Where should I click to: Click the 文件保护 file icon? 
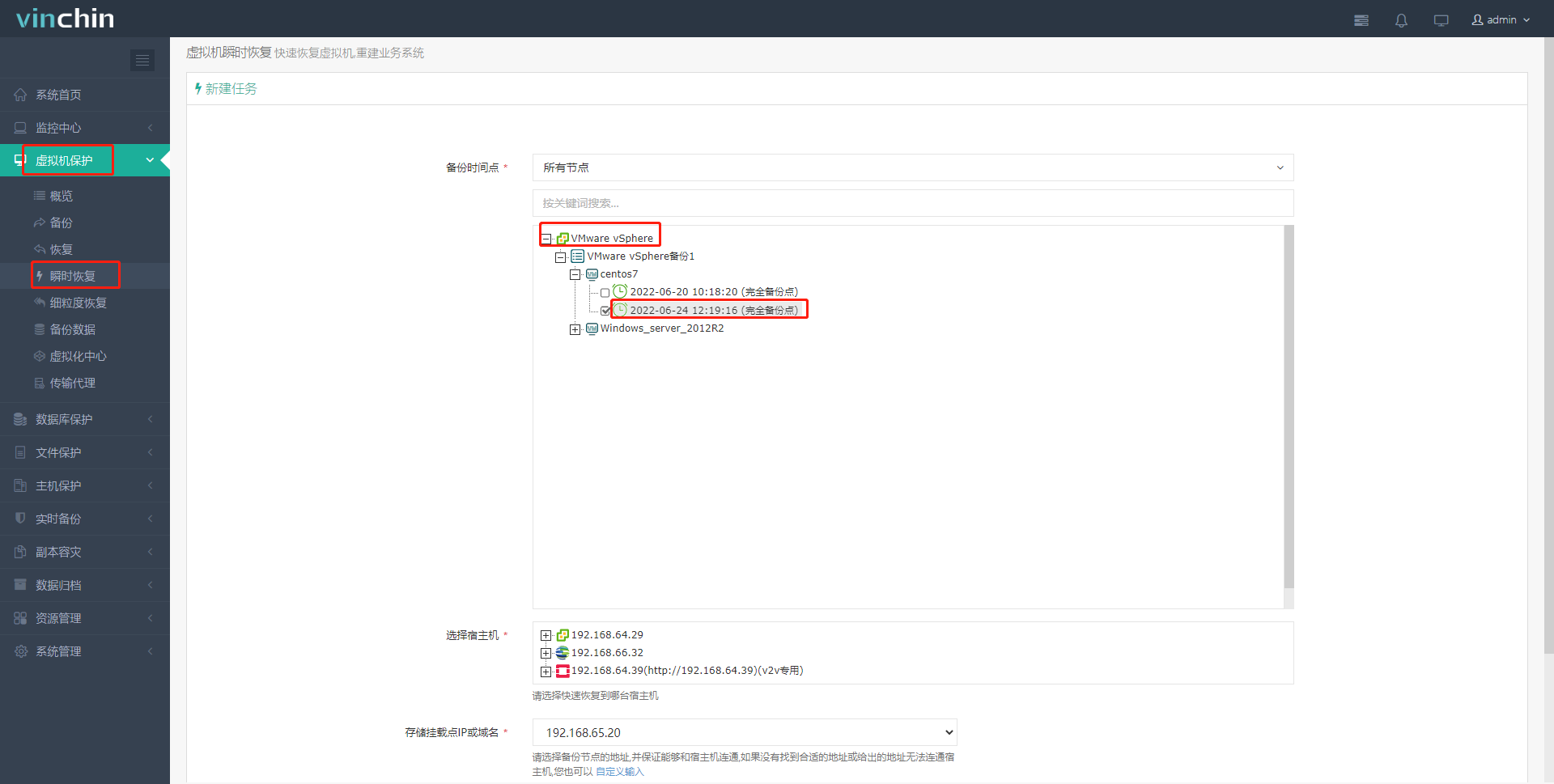(x=20, y=452)
